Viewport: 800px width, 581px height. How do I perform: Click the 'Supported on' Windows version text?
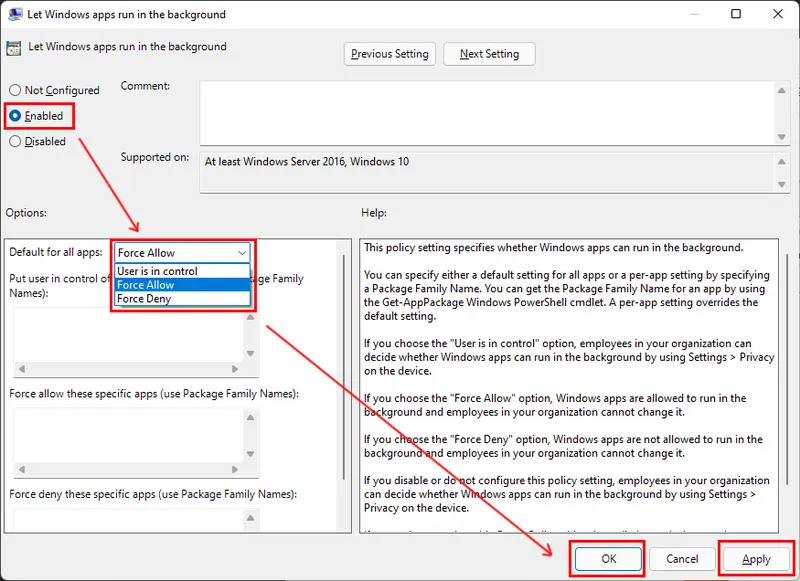click(307, 162)
